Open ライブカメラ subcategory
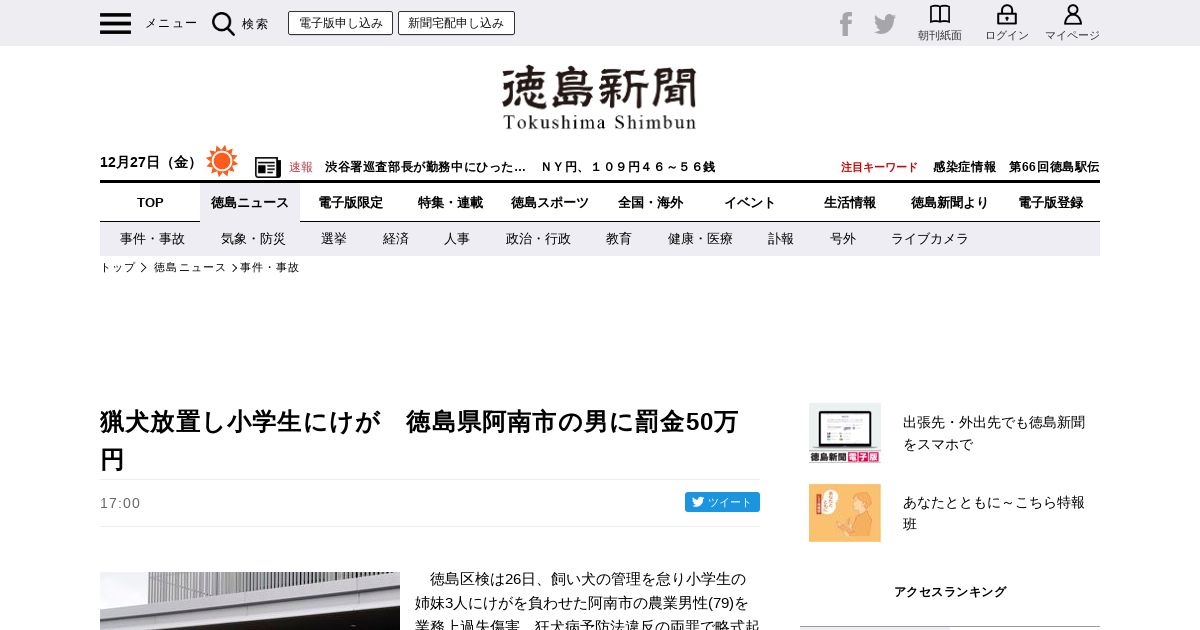 pyautogui.click(x=930, y=239)
